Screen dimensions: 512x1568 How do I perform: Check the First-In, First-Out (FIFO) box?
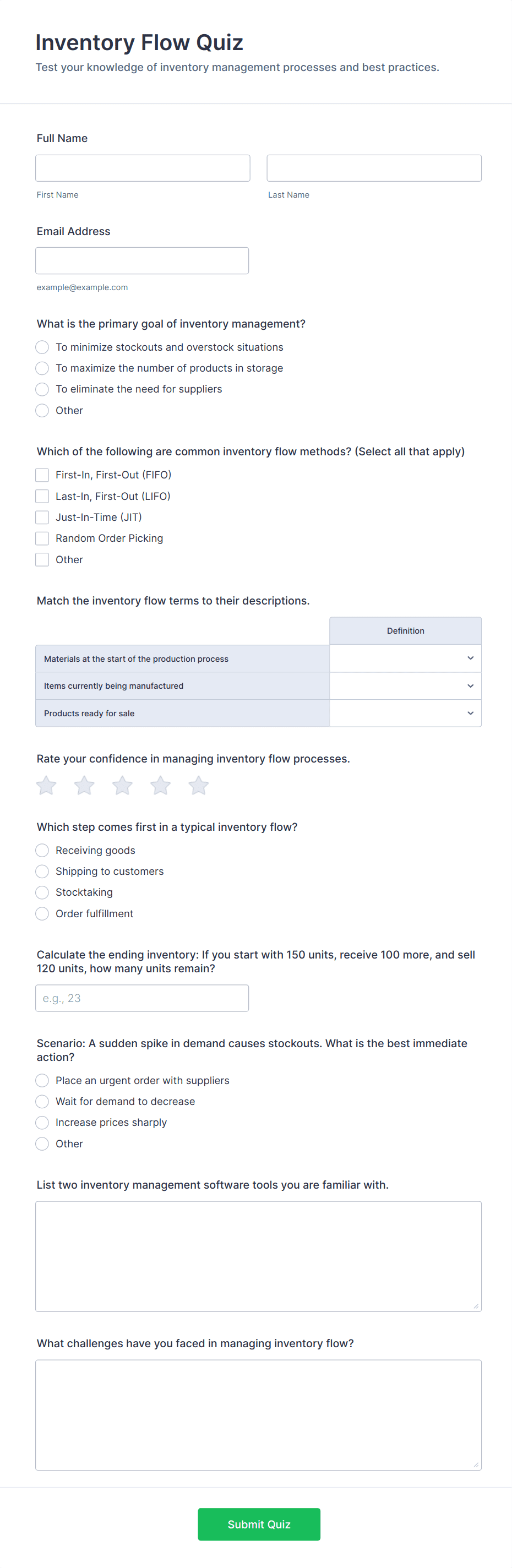point(42,475)
